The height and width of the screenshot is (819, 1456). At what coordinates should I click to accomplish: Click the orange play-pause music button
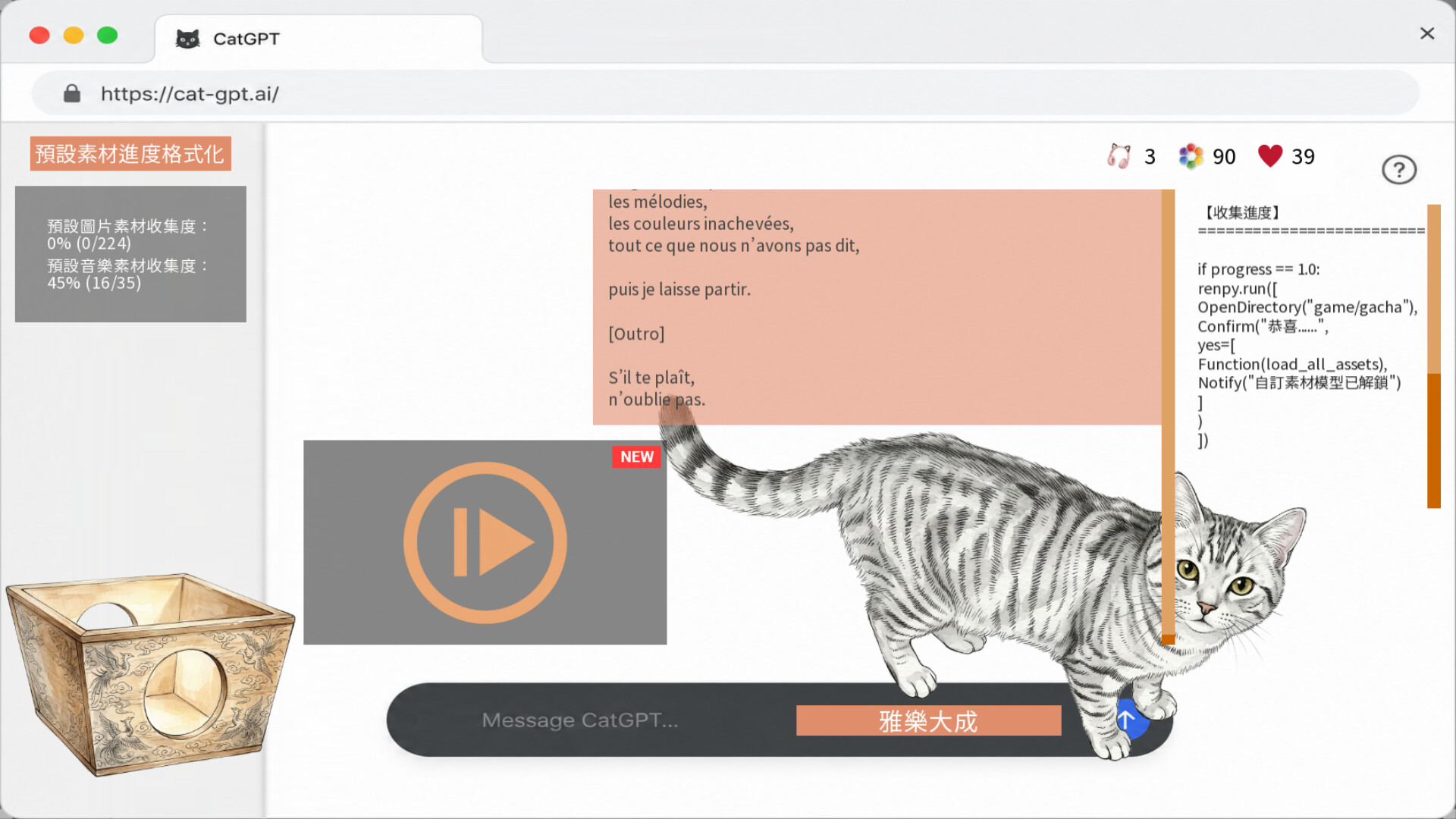[x=485, y=543]
